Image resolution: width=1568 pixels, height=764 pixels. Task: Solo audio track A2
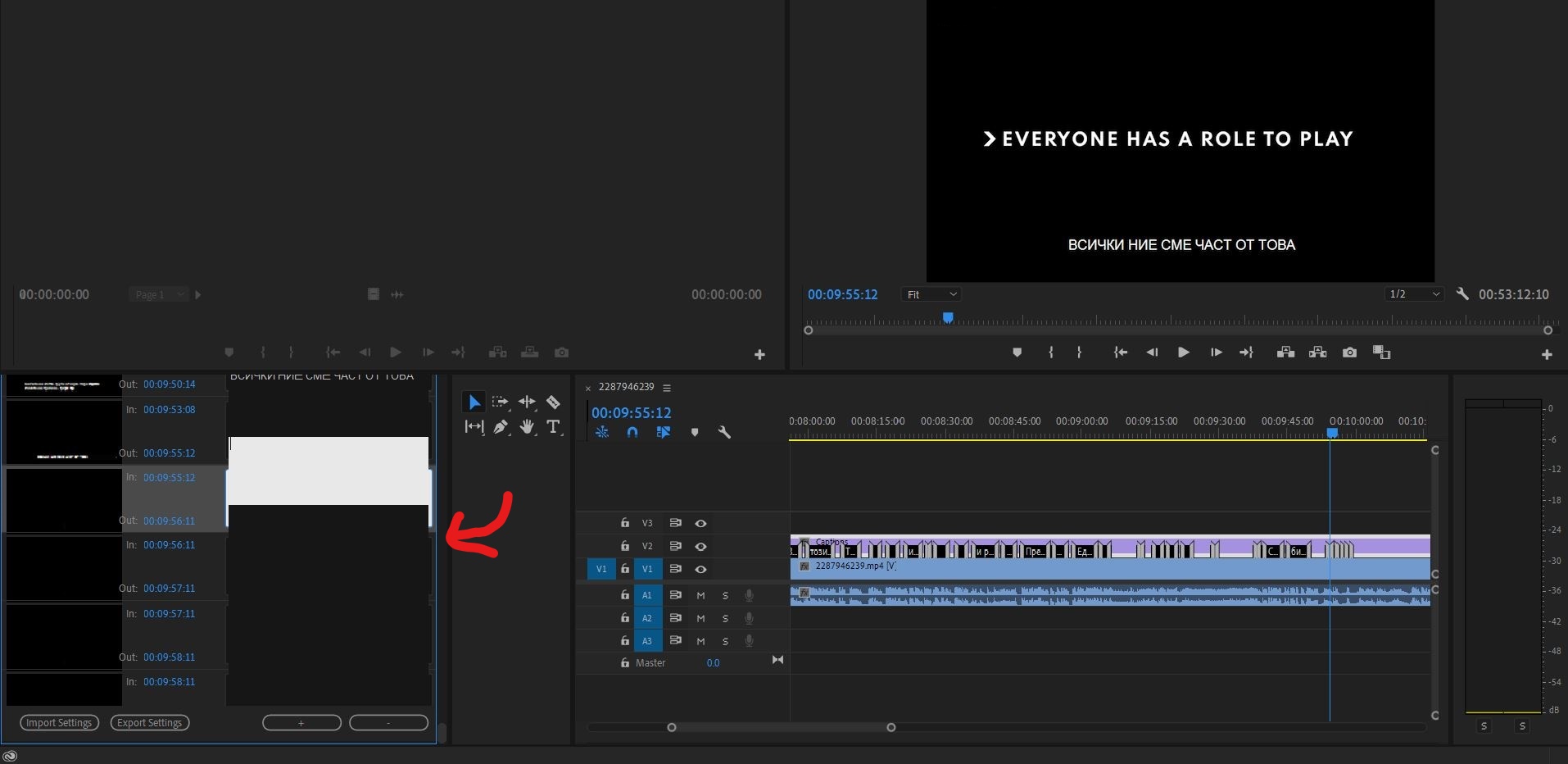725,618
